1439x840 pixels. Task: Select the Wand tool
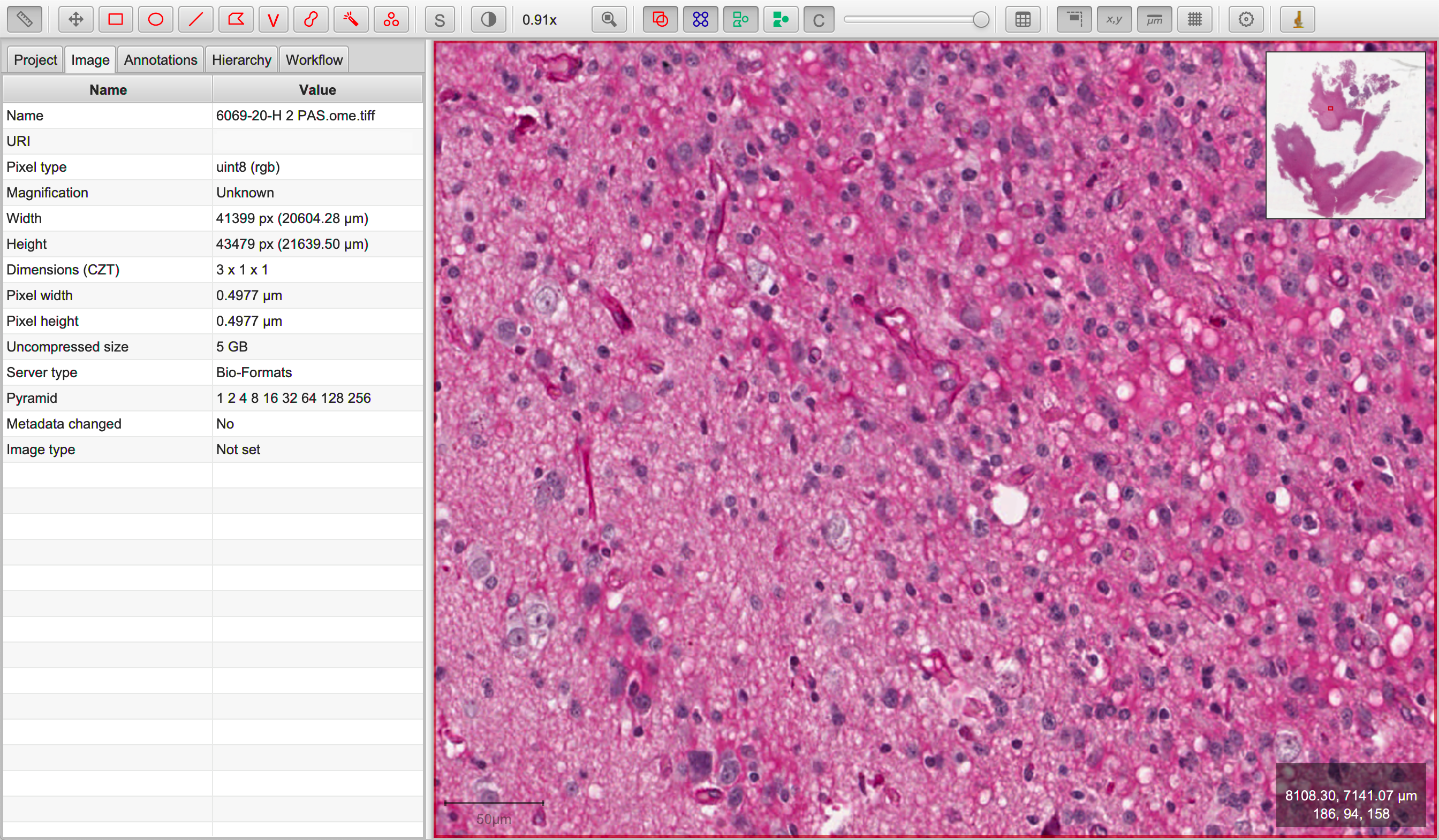[351, 20]
